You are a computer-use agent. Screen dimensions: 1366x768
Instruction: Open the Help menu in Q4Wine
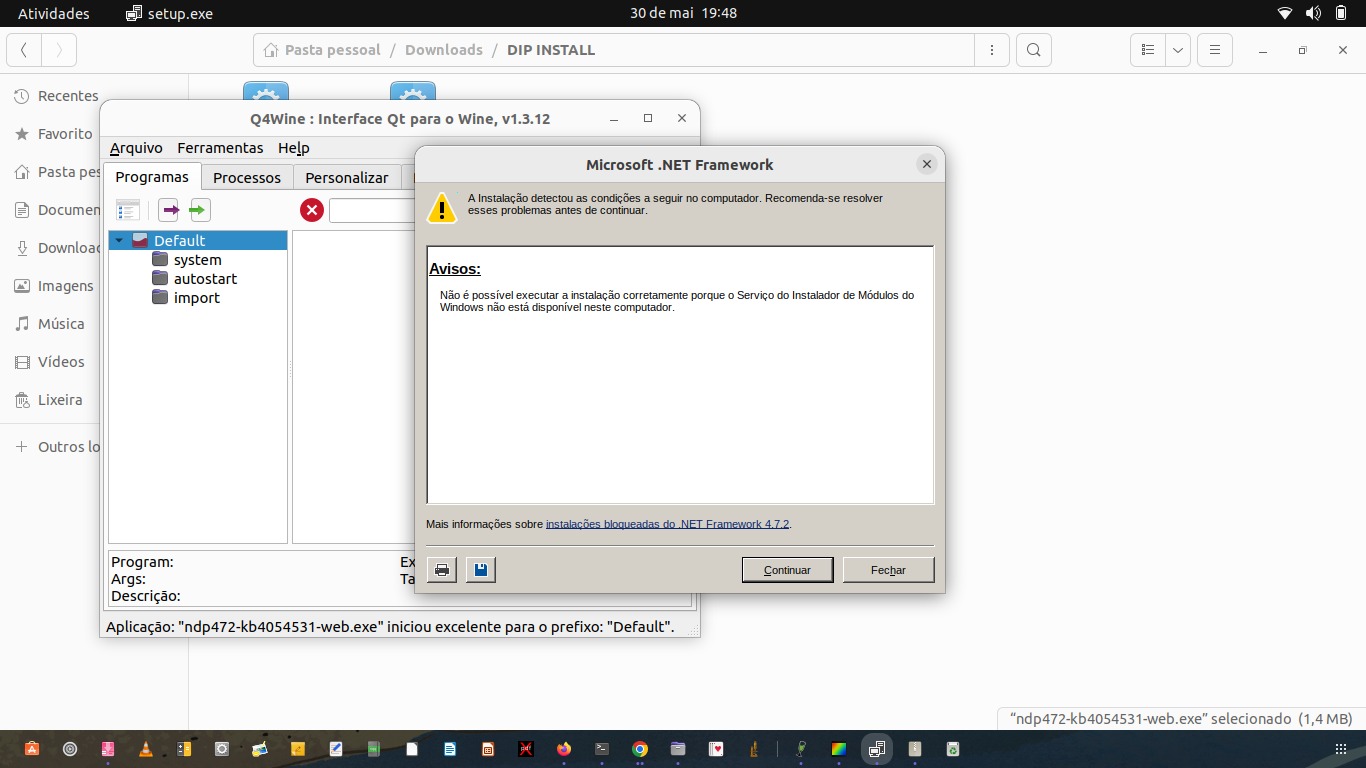294,148
